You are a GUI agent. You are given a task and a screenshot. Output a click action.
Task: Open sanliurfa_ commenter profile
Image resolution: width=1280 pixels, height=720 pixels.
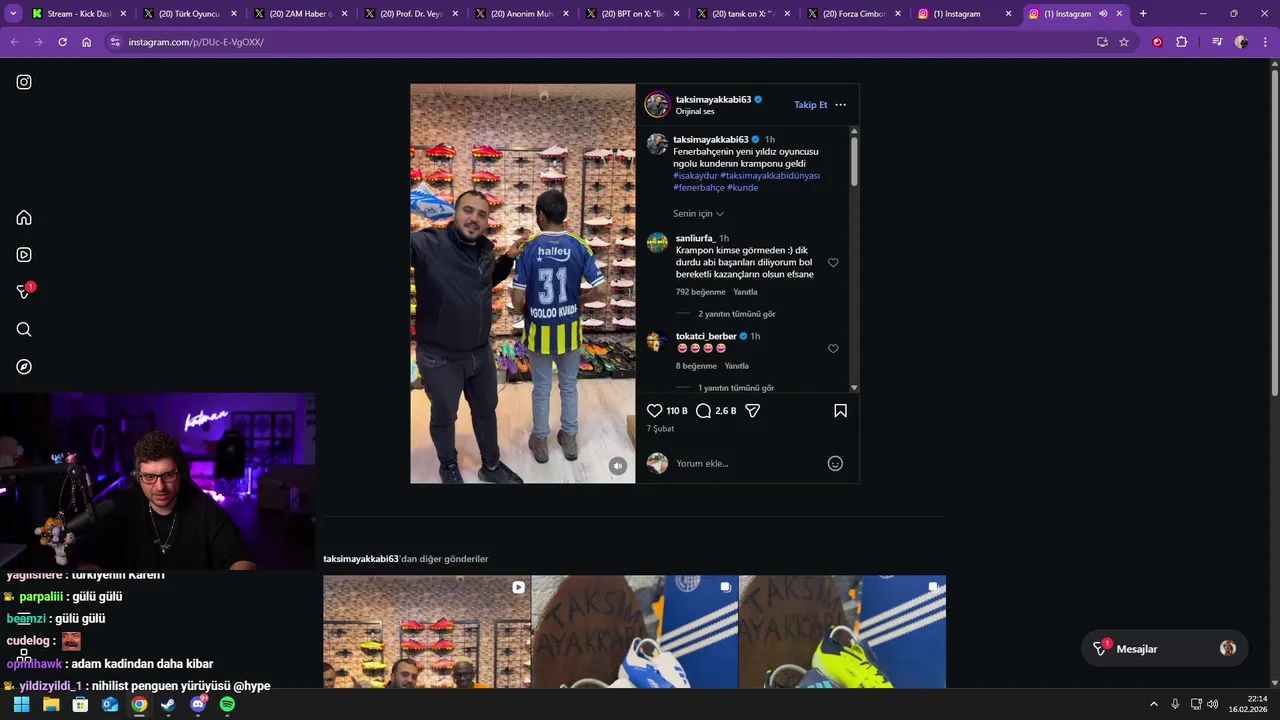tap(695, 238)
